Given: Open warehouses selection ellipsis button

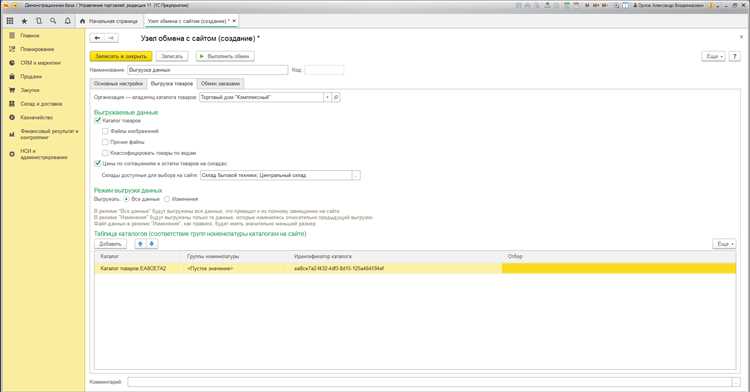Looking at the screenshot, I should 356,175.
